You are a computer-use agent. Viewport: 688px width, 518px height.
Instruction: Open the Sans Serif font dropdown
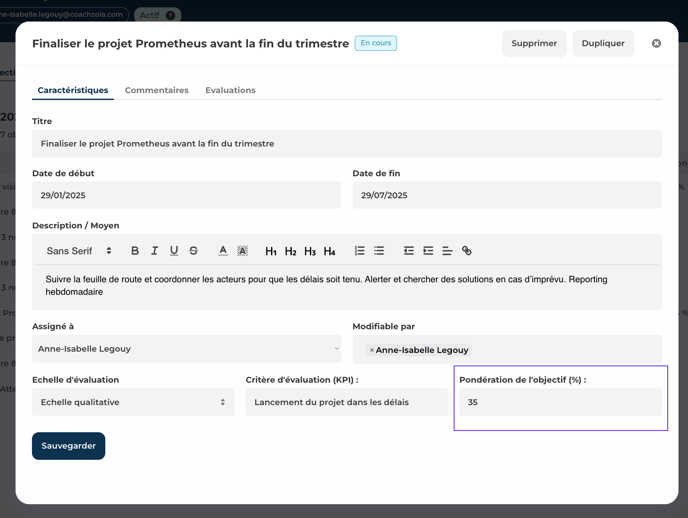[79, 251]
